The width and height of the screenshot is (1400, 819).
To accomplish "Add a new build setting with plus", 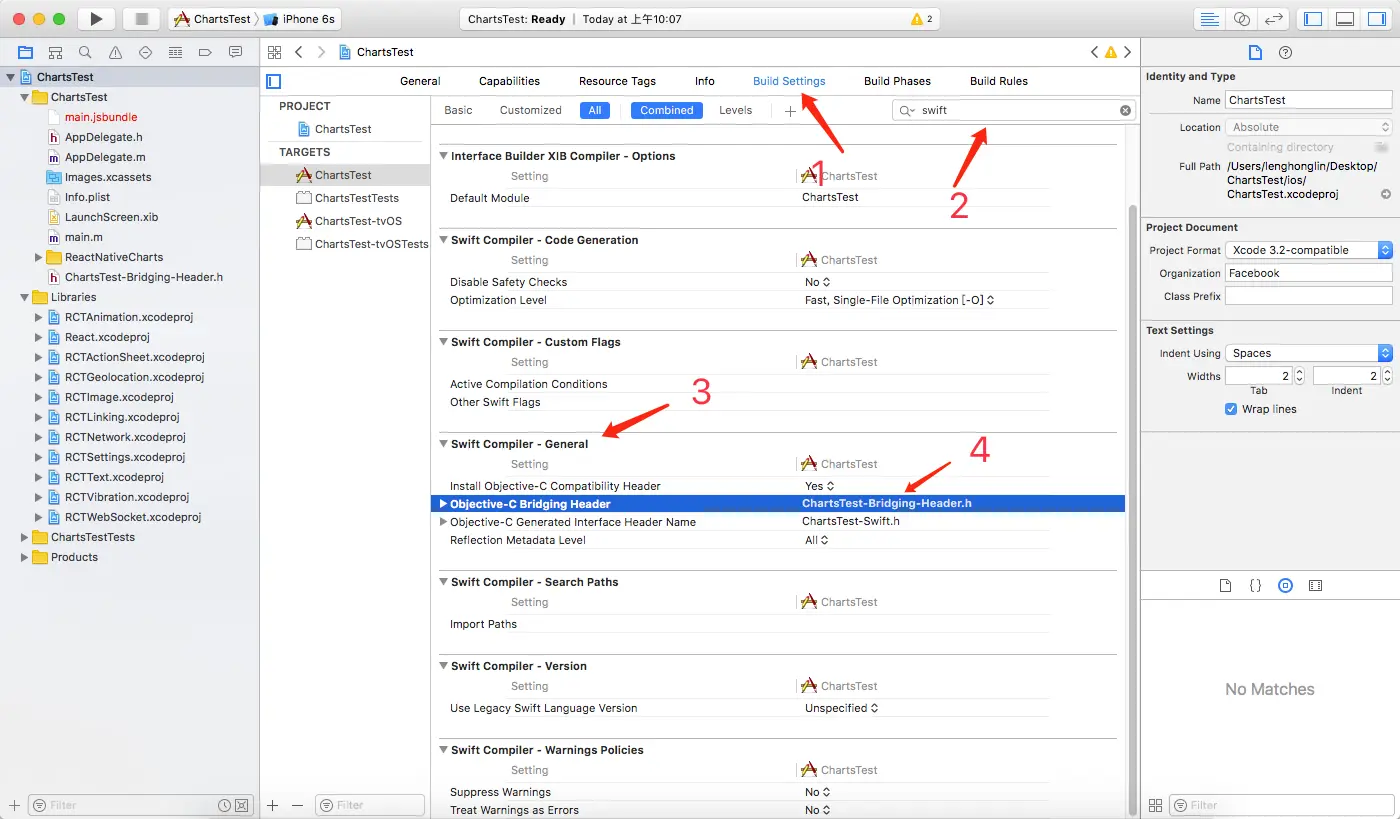I will (790, 111).
